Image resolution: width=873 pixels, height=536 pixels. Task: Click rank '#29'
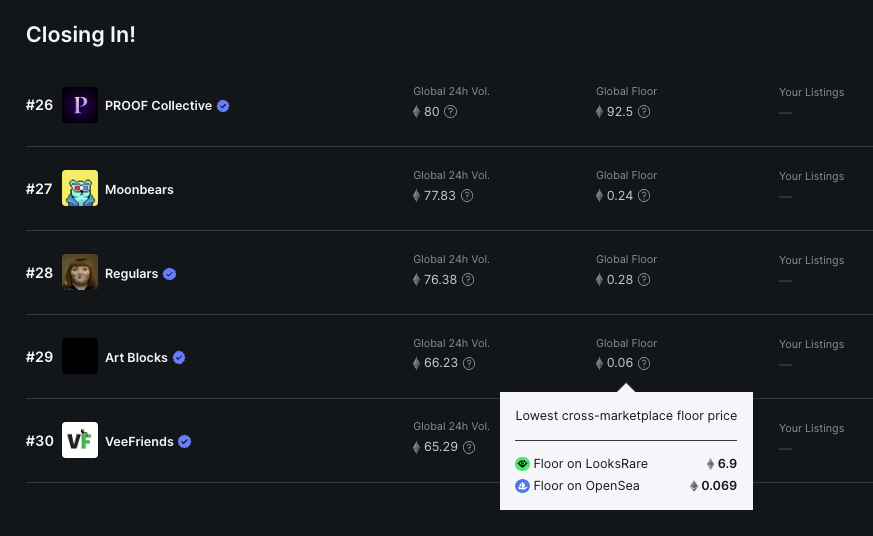(40, 357)
